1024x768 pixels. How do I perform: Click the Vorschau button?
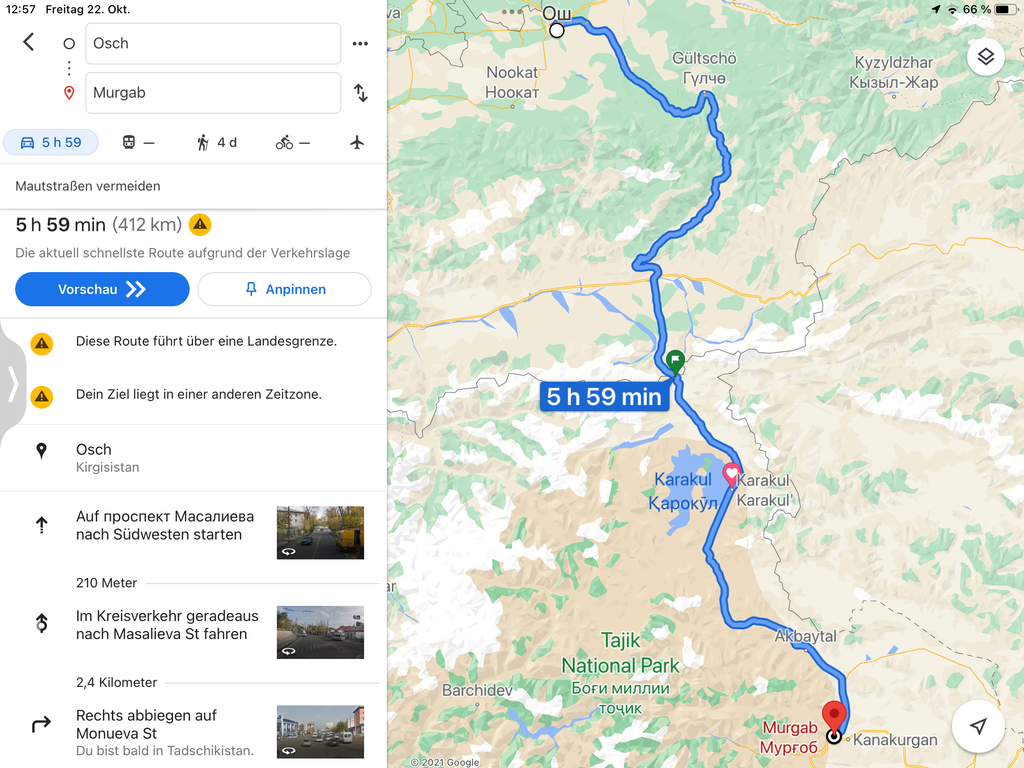pyautogui.click(x=103, y=289)
